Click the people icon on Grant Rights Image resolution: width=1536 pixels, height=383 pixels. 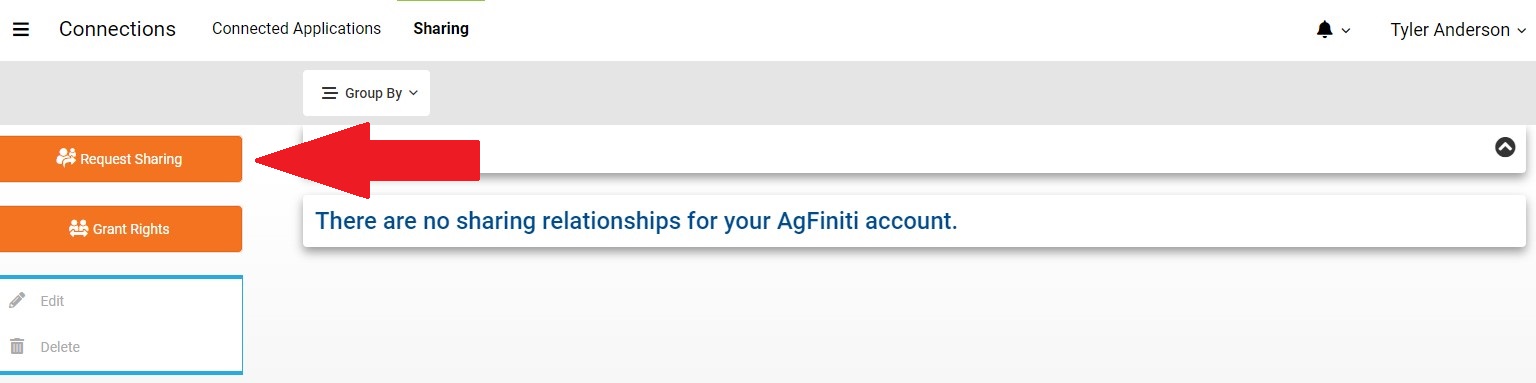(x=79, y=228)
